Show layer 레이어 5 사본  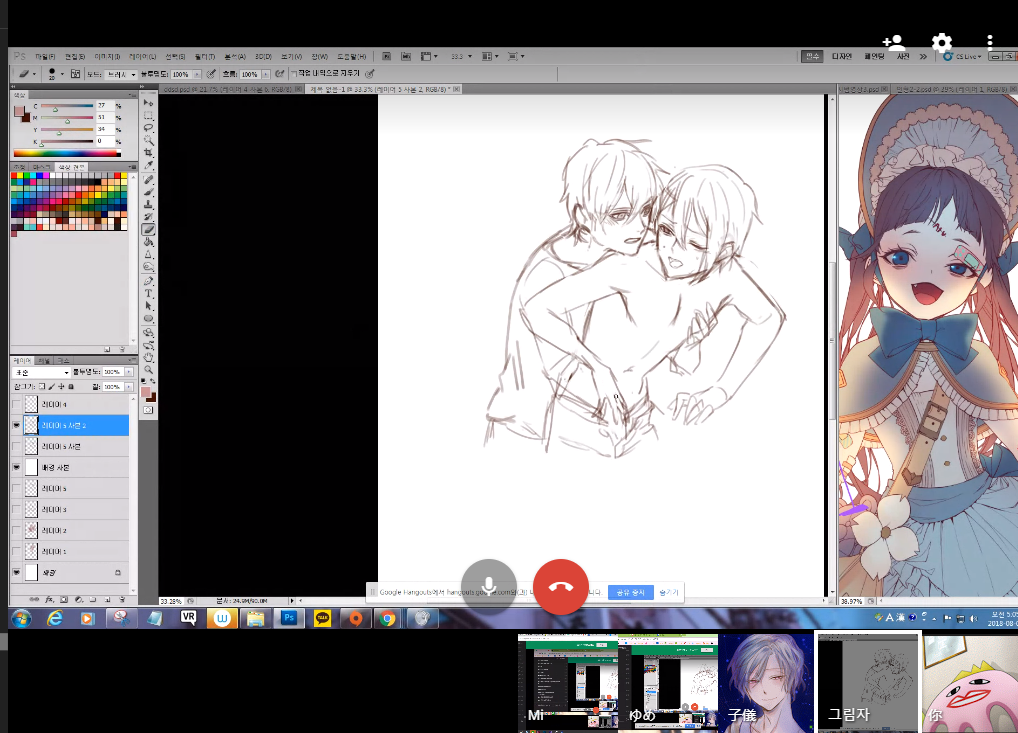[17, 447]
